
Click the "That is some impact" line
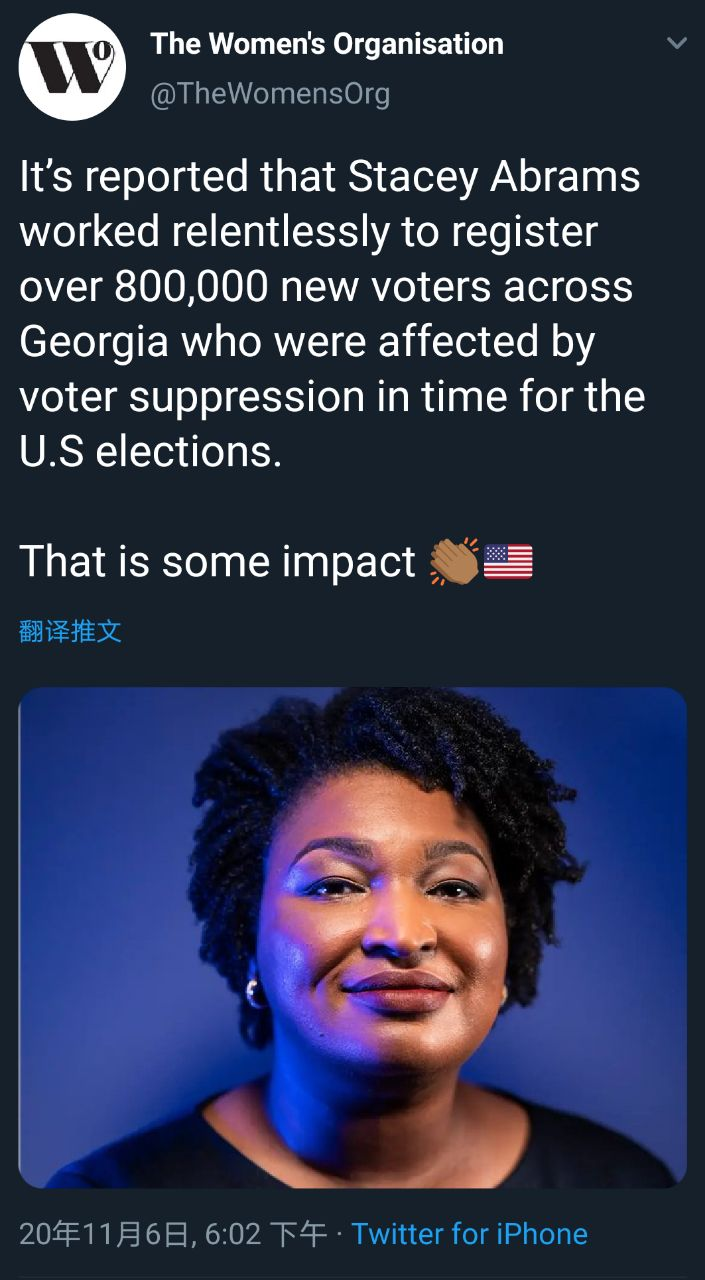217,562
